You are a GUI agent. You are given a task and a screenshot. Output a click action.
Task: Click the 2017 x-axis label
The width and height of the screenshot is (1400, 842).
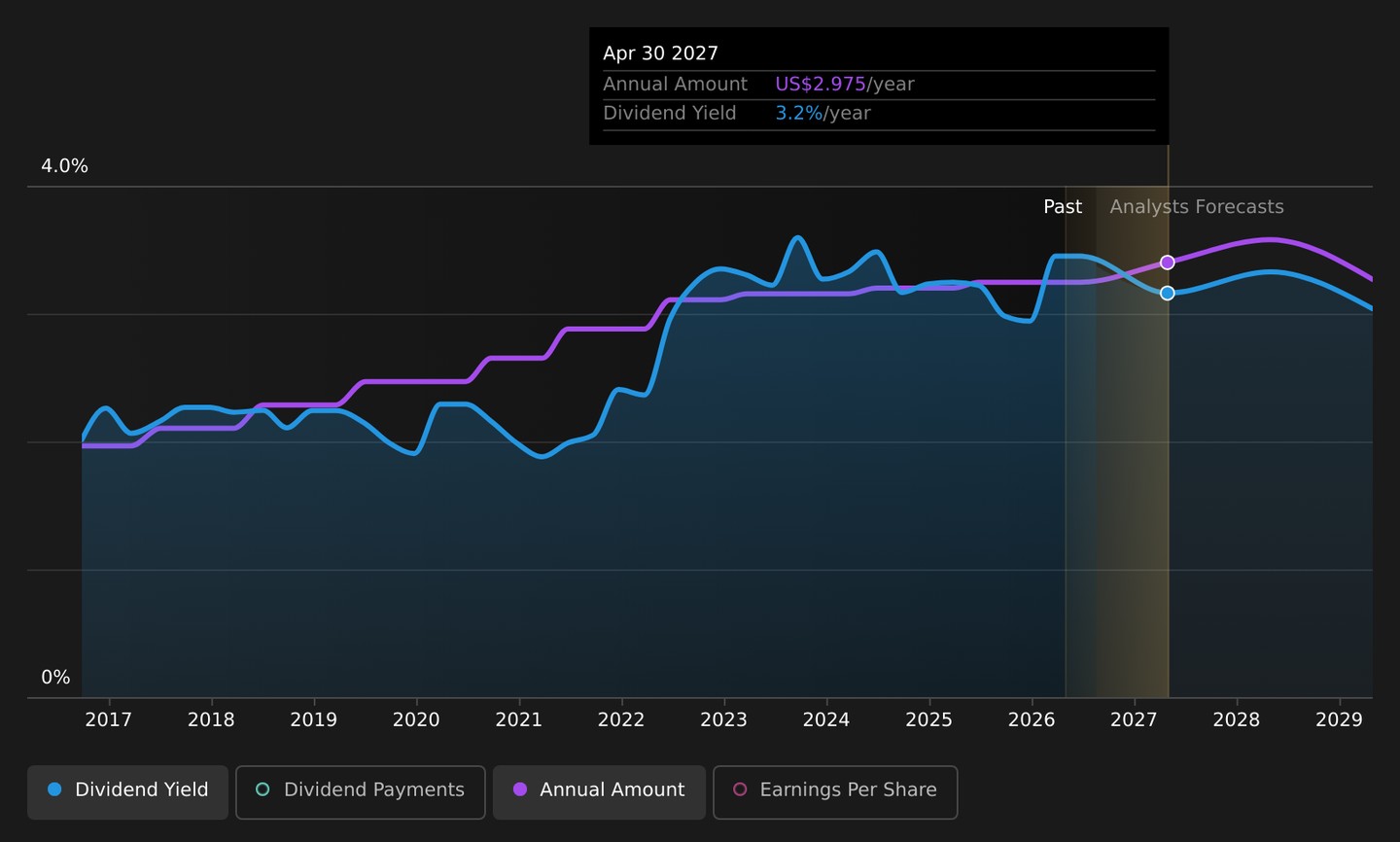109,720
